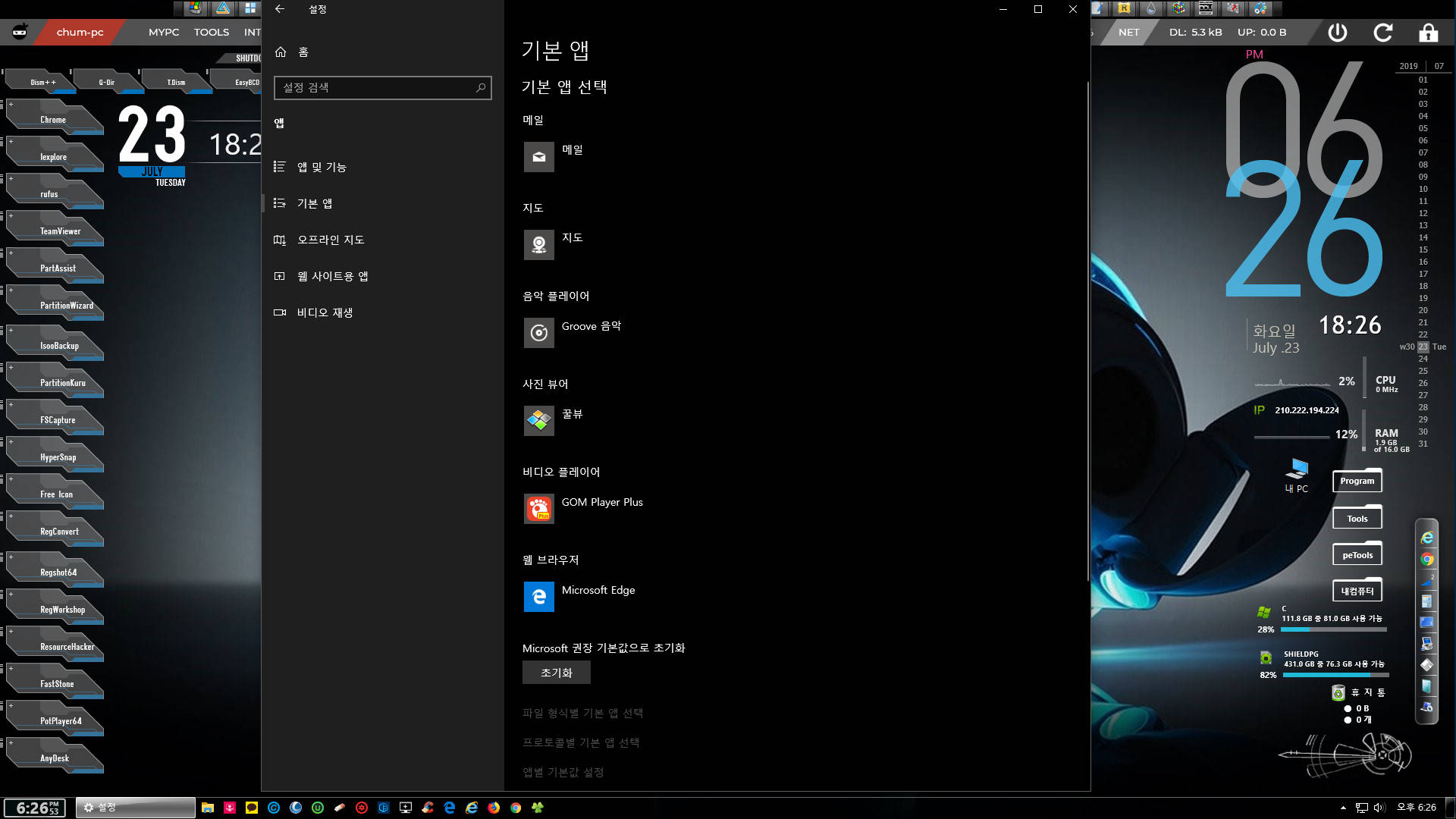This screenshot has height=819, width=1456.
Task: Click the 초기화 reset button
Action: (557, 673)
